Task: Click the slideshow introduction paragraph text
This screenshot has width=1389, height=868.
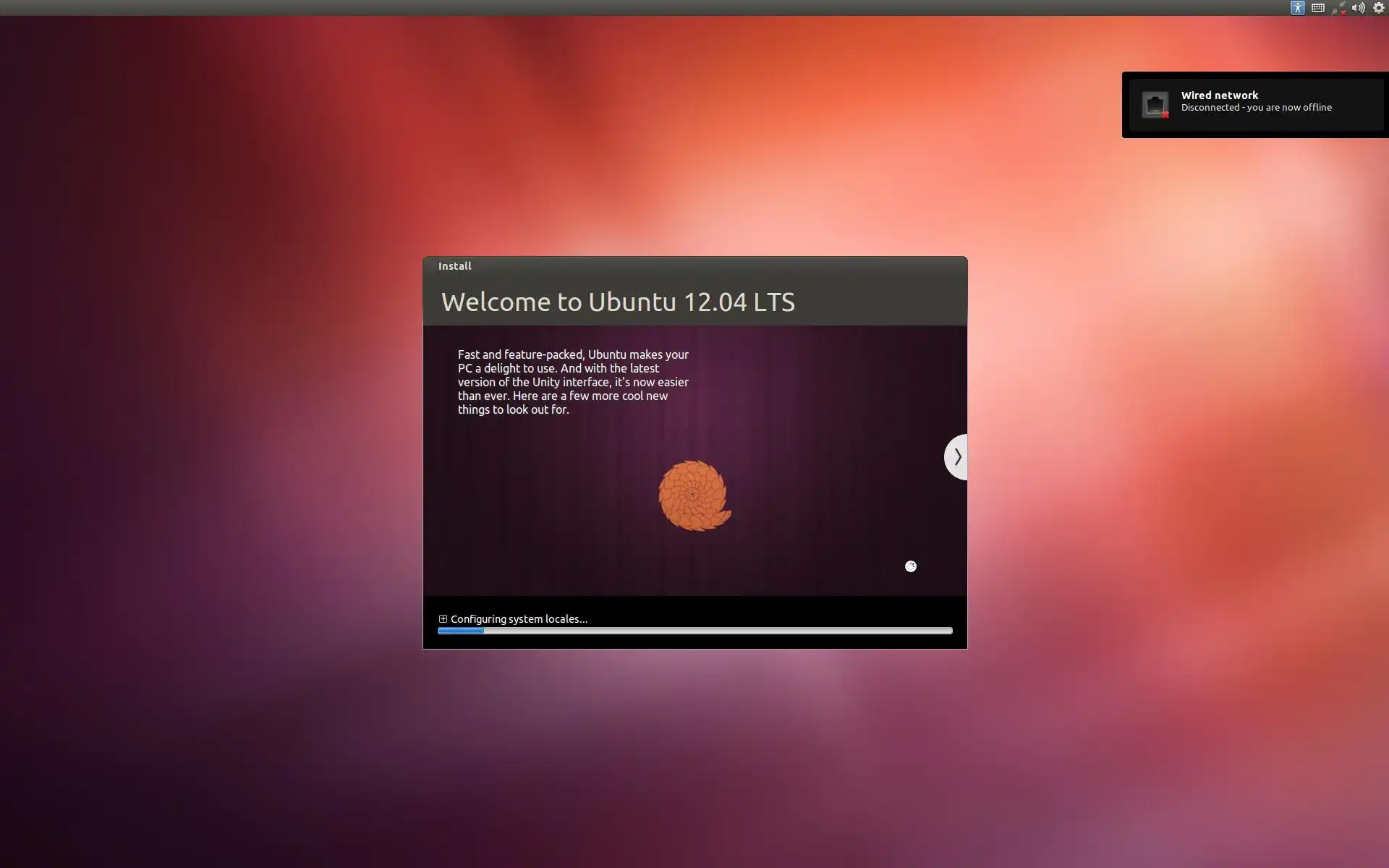Action: (572, 382)
